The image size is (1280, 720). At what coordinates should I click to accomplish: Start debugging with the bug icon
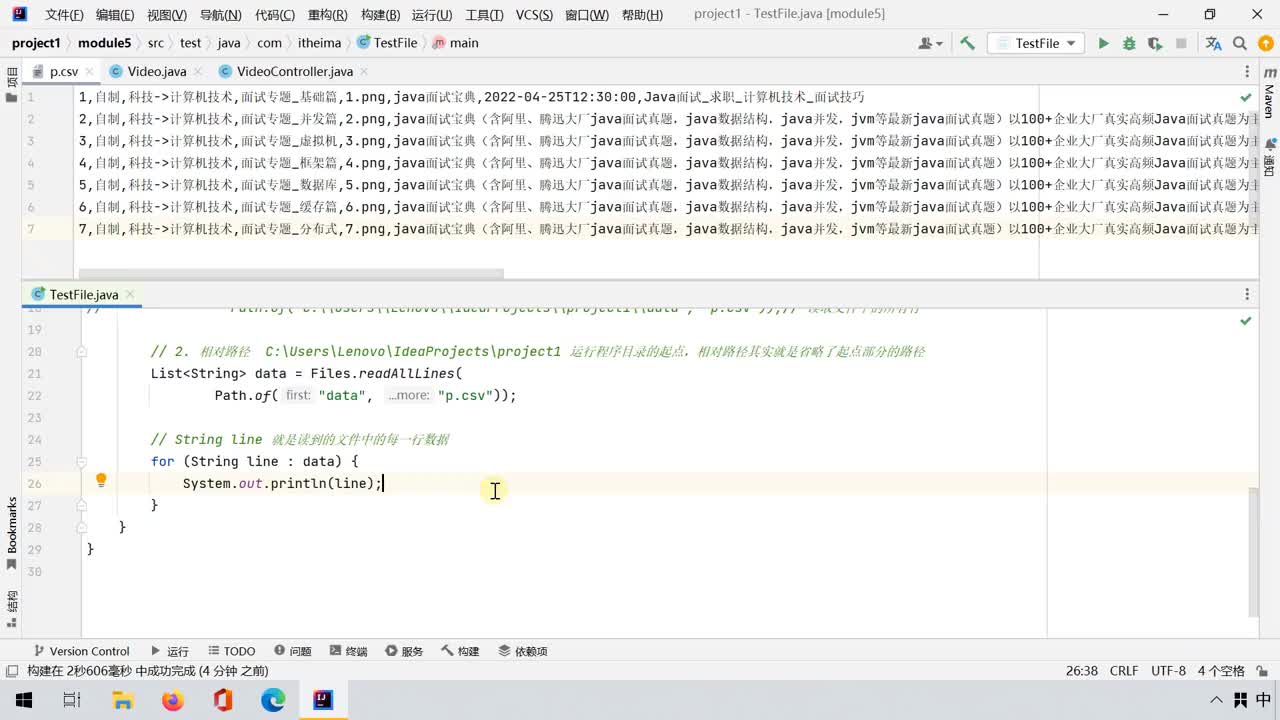click(1129, 44)
